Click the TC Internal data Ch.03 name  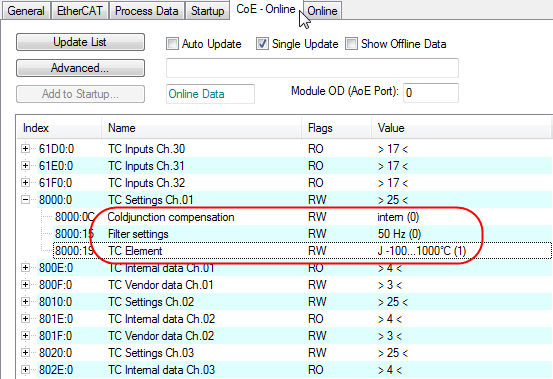(161, 369)
